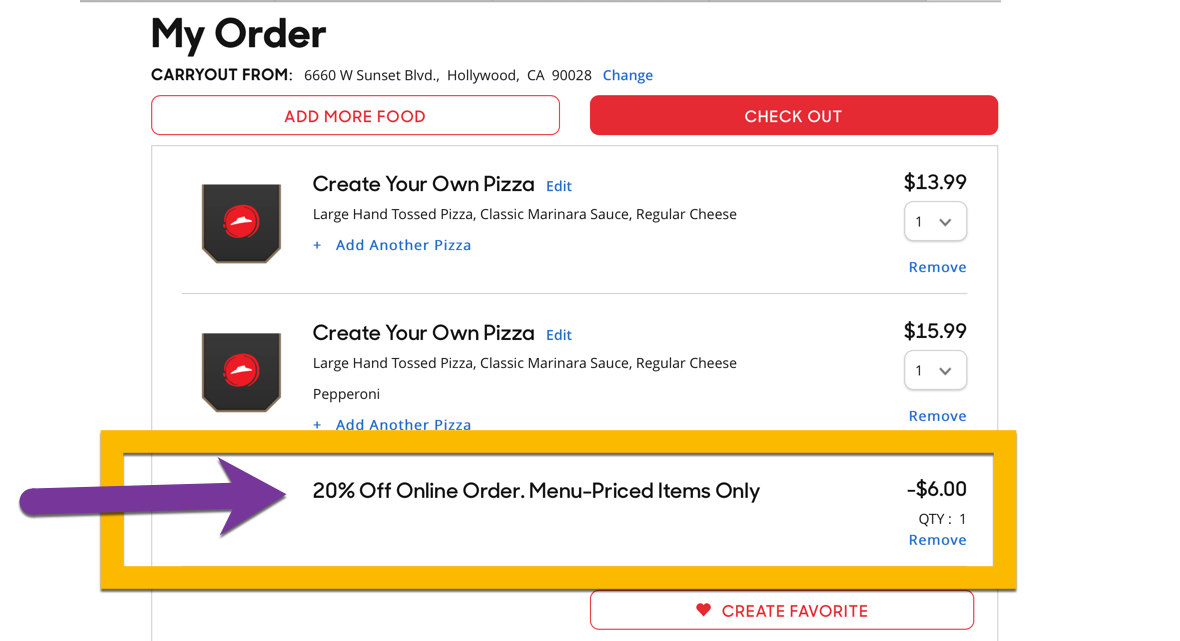Open the quantity dropdown for the $13.99 pizza
This screenshot has width=1180, height=641.
pos(935,222)
